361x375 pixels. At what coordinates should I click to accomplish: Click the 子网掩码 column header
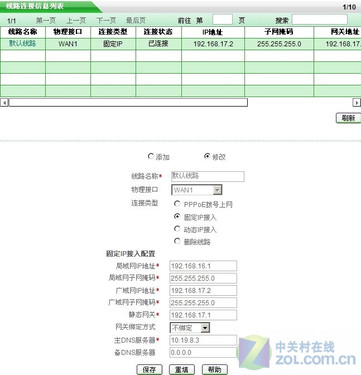(279, 32)
